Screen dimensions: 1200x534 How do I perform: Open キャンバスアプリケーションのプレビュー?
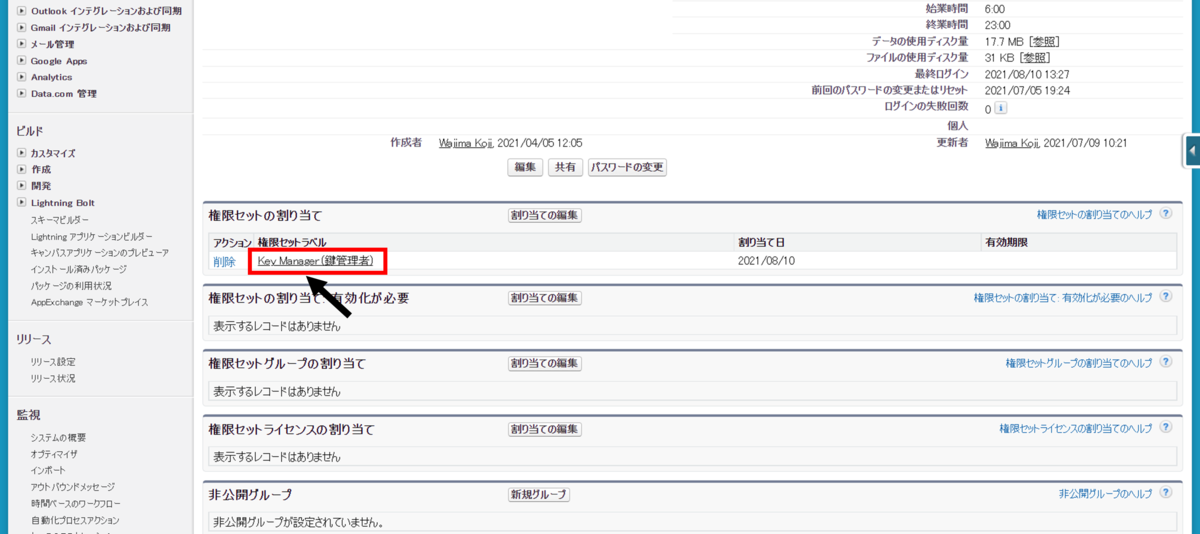tap(100, 253)
